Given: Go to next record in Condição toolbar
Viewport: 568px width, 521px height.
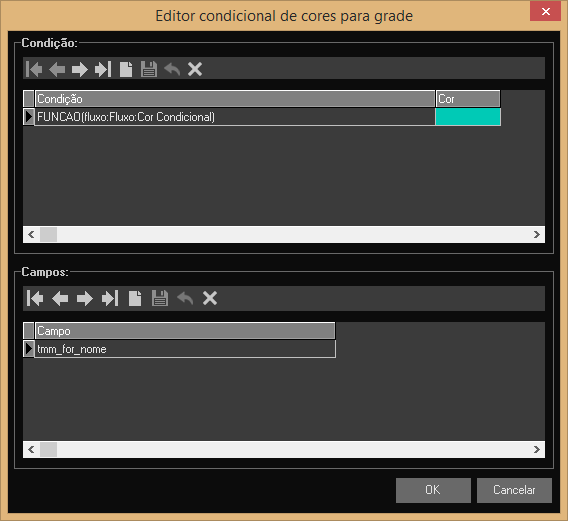Looking at the screenshot, I should [80, 69].
